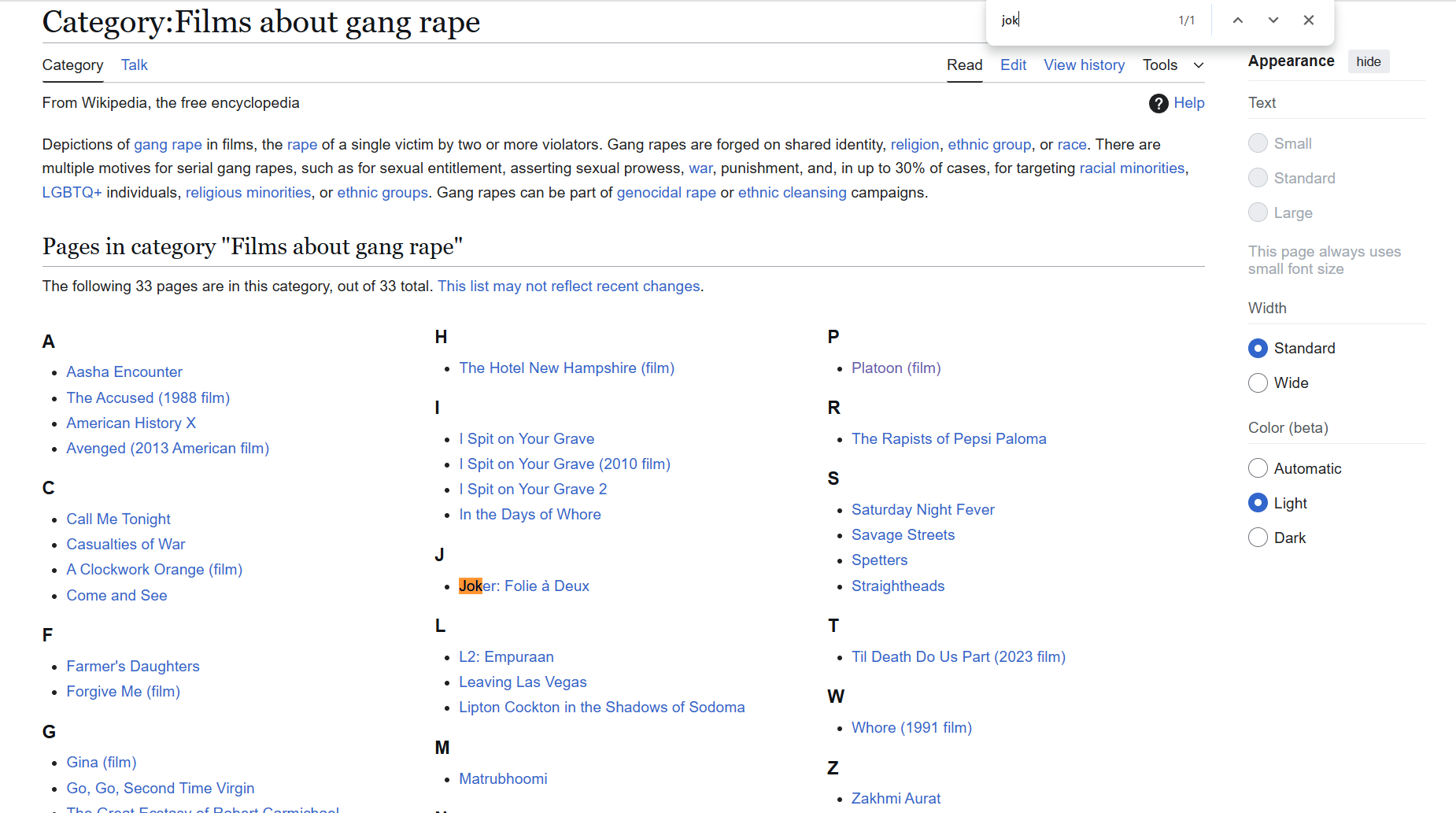1456x813 pixels.
Task: Open the Gina (film) link
Action: pyautogui.click(x=102, y=763)
